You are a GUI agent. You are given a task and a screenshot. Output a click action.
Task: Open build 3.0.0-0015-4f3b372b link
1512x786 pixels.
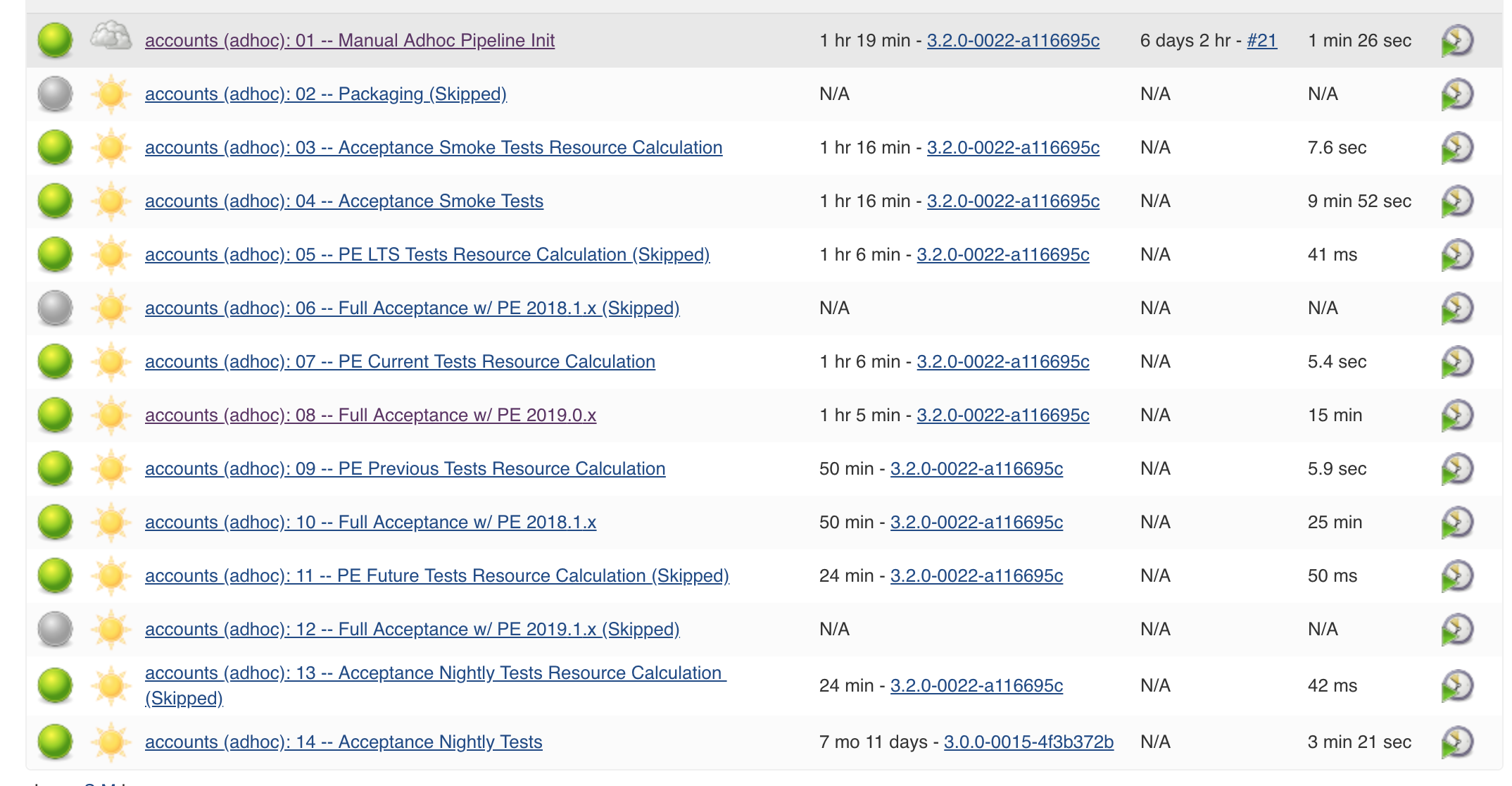click(1028, 742)
